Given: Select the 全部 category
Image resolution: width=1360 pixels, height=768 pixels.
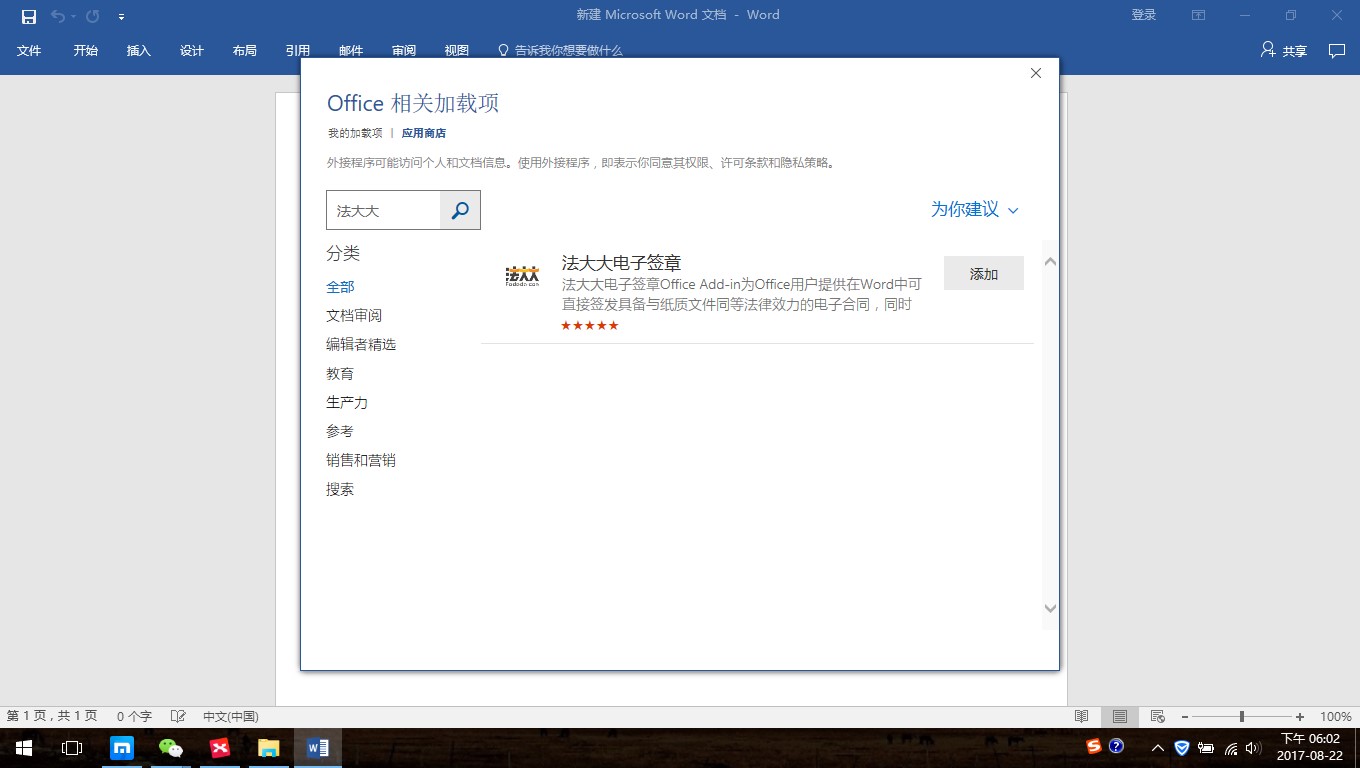Looking at the screenshot, I should [x=340, y=286].
